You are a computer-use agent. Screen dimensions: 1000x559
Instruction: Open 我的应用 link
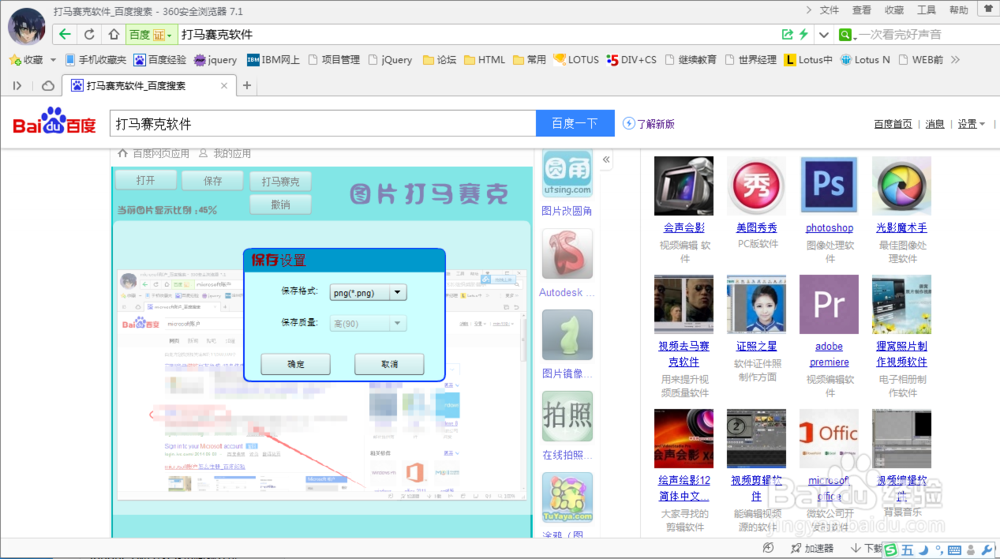(x=224, y=154)
